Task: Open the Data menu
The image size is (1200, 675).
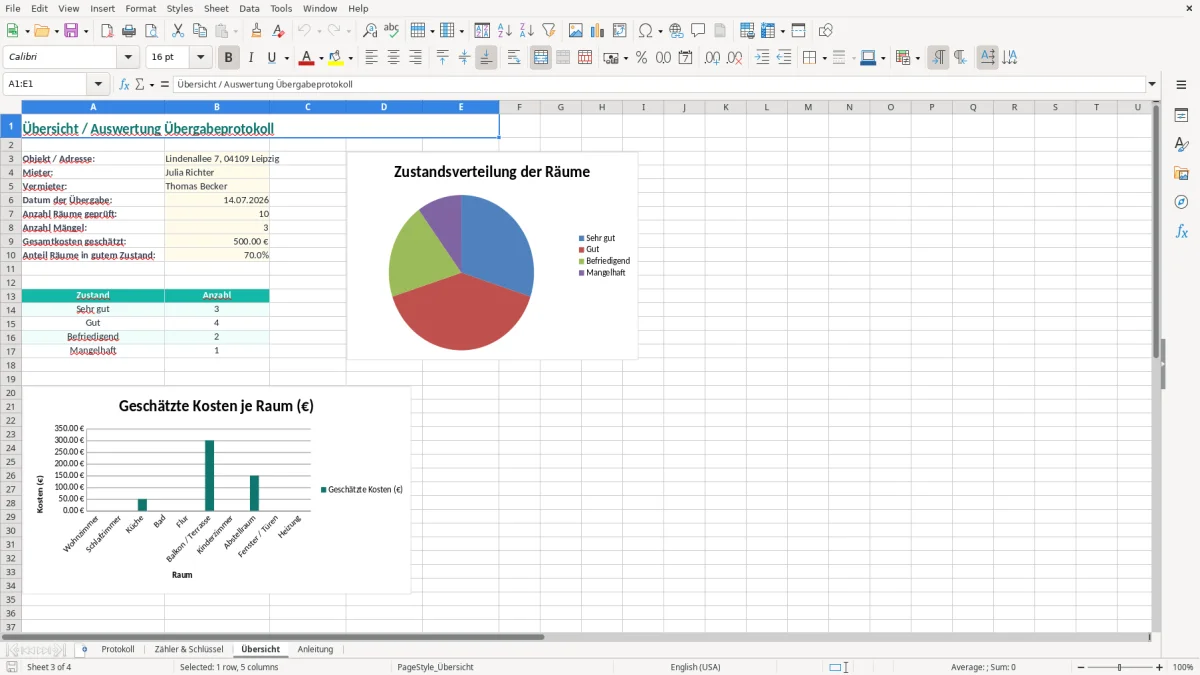Action: (x=249, y=8)
